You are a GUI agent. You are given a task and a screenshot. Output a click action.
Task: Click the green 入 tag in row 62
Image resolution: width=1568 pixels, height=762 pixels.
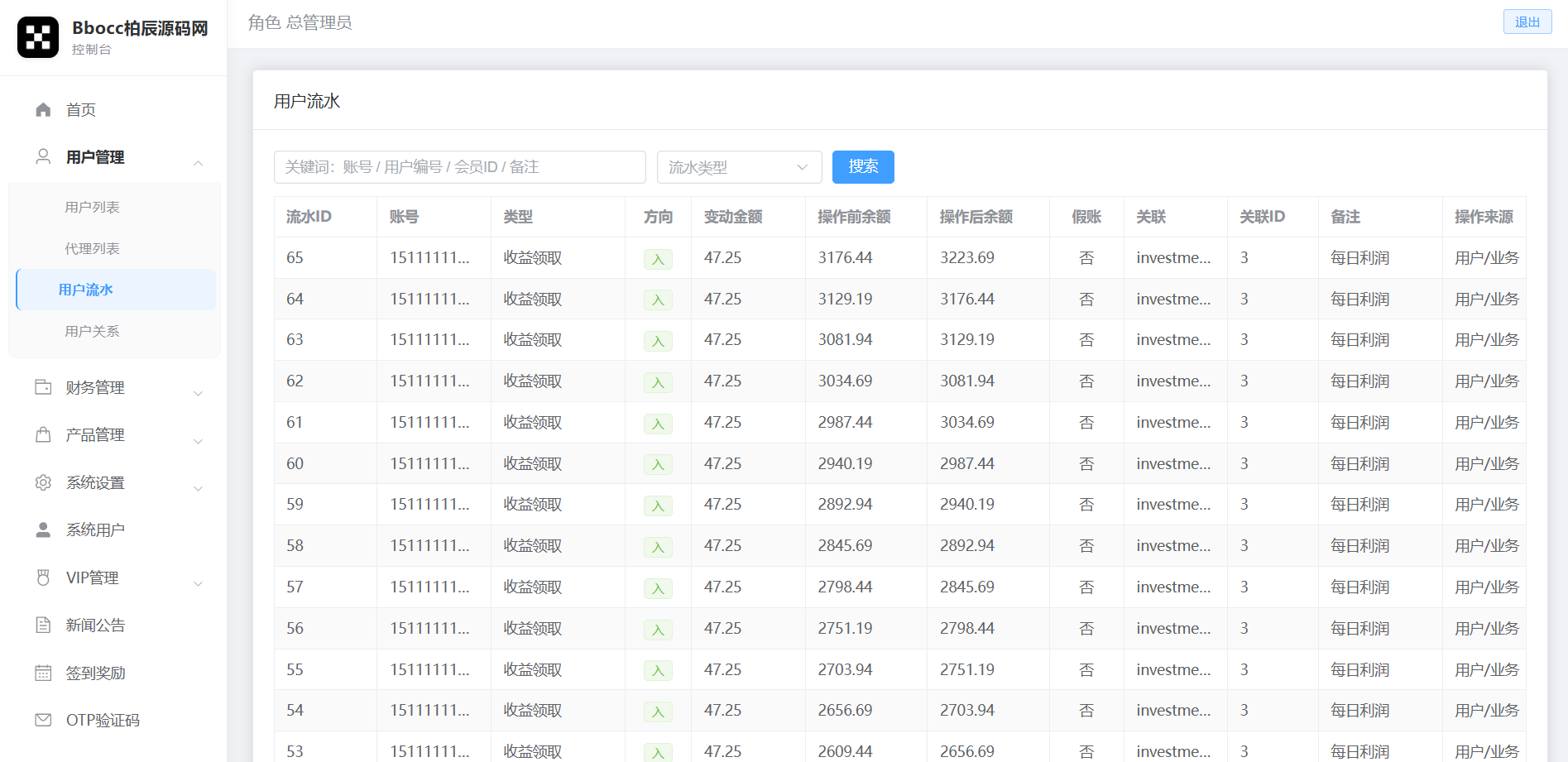click(x=658, y=382)
